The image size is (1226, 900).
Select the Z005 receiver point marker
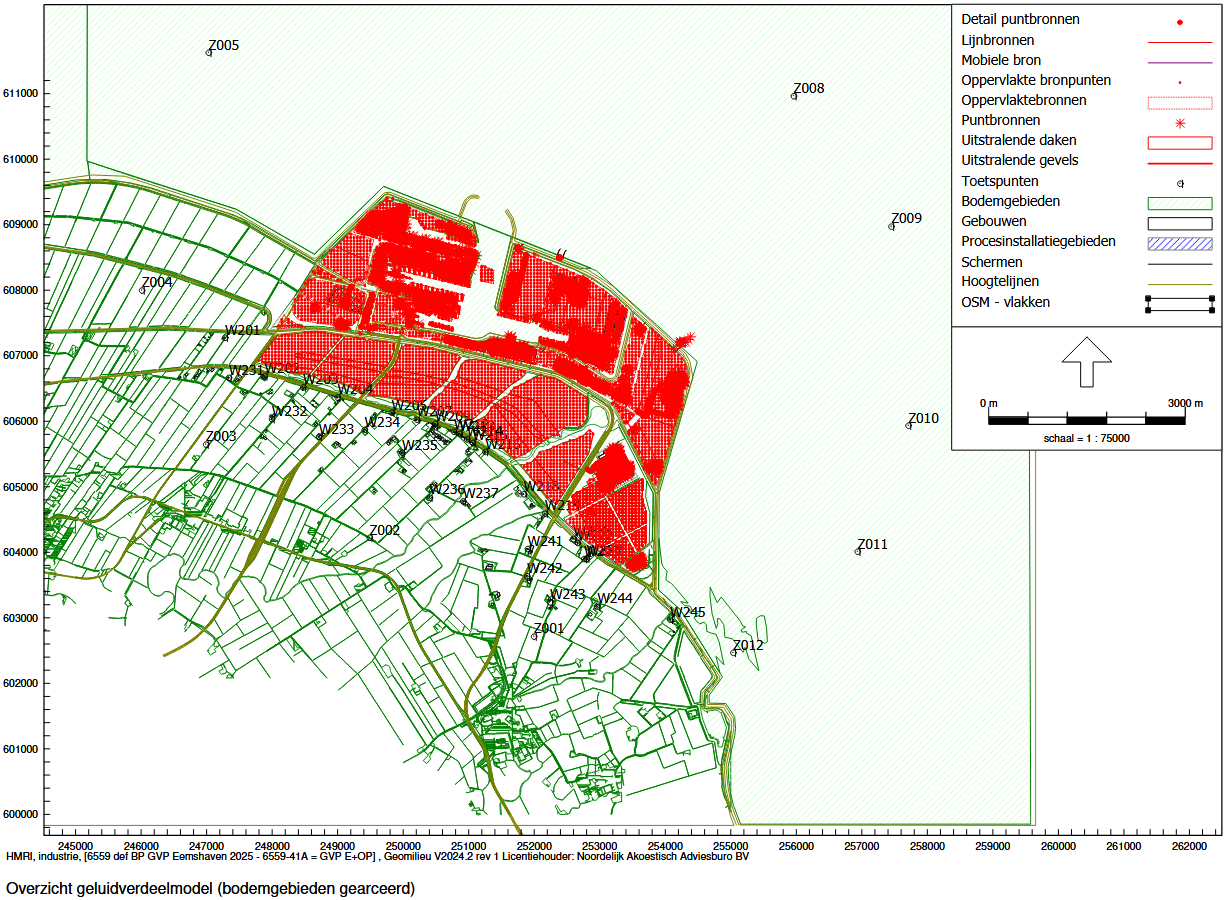pyautogui.click(x=209, y=52)
